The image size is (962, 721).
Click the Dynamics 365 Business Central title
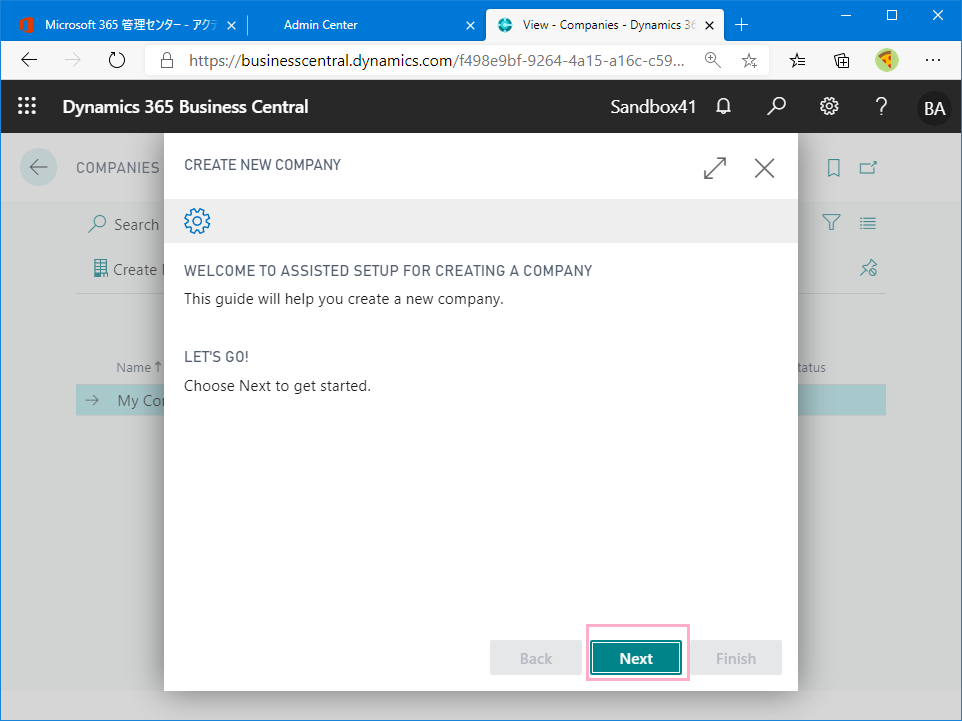[x=185, y=107]
